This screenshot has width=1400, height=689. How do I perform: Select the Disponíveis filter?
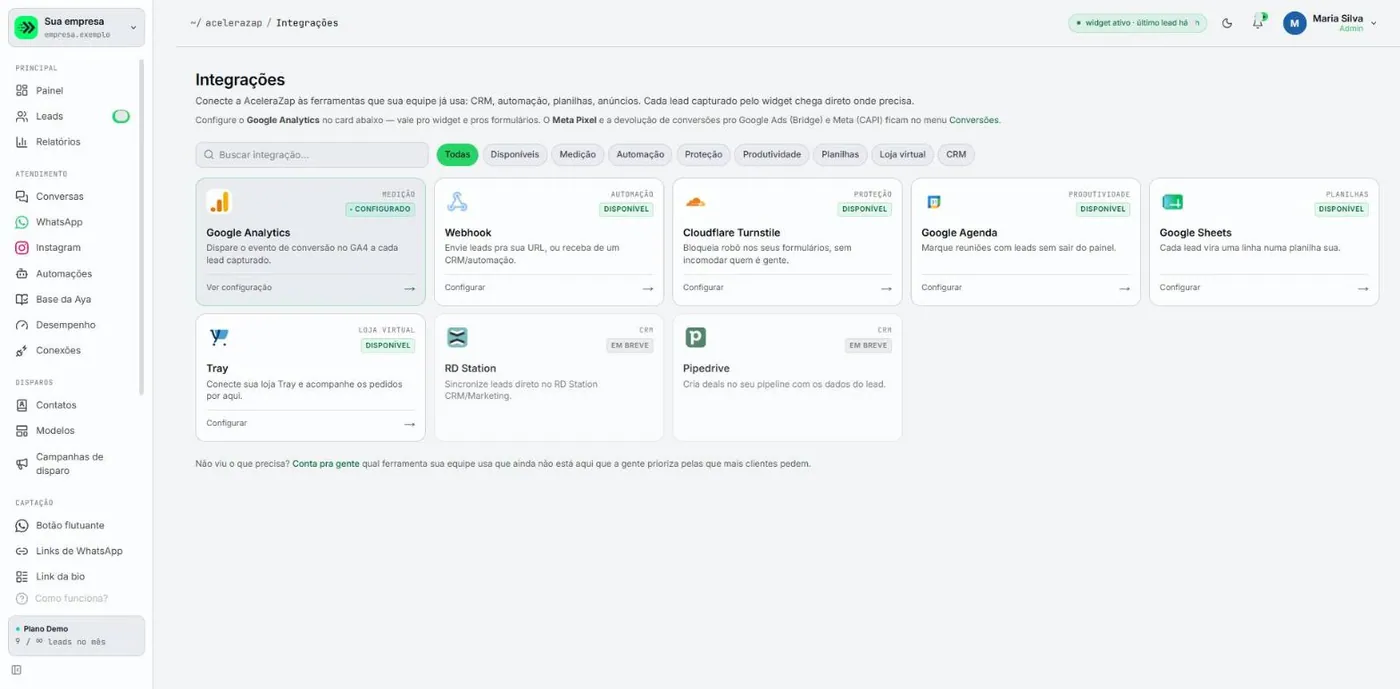(515, 155)
